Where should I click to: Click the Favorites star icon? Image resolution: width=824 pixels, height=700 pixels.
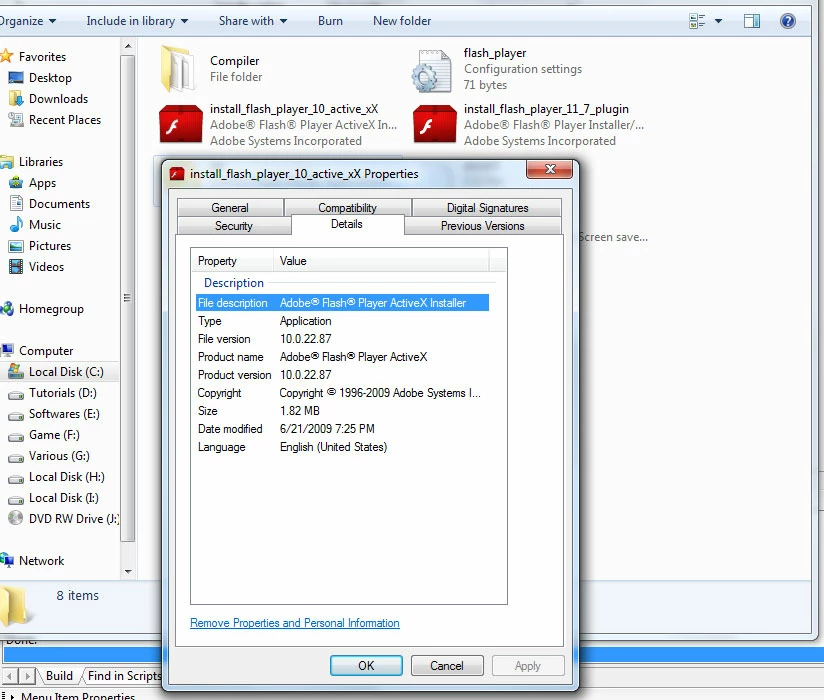click(x=6, y=56)
